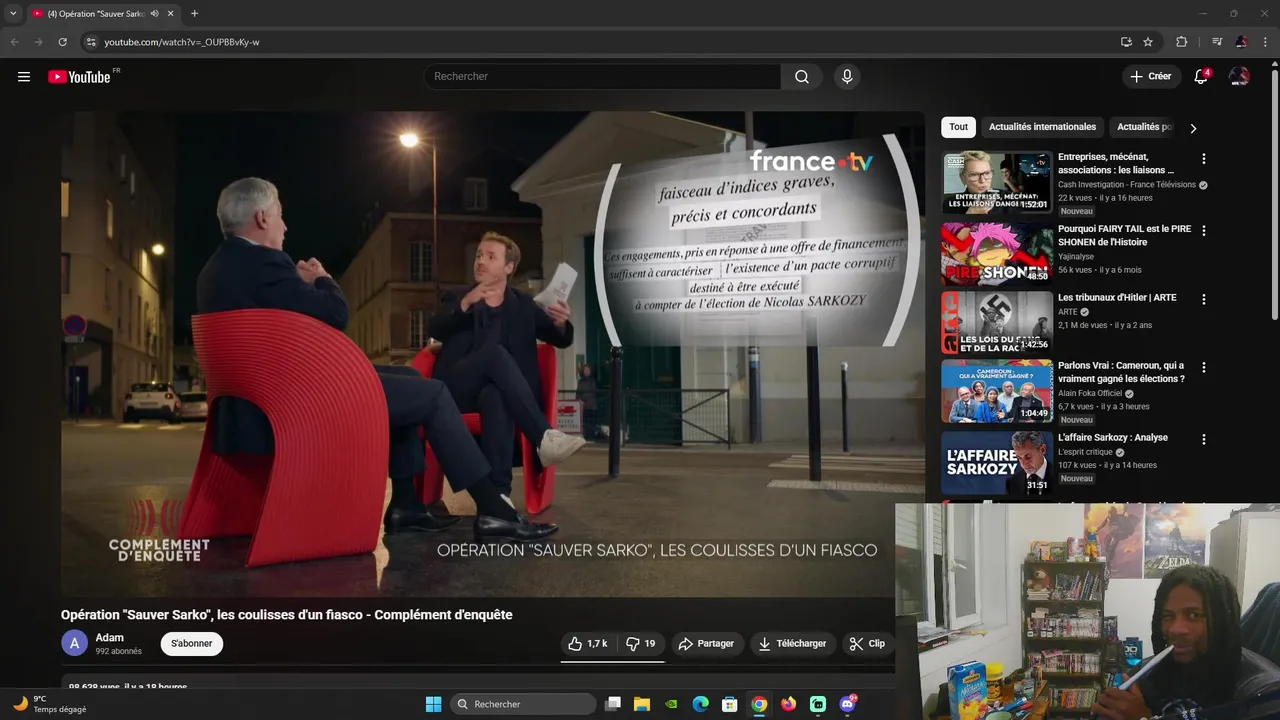Open options for the FAIRY TAIL video

pos(1204,230)
